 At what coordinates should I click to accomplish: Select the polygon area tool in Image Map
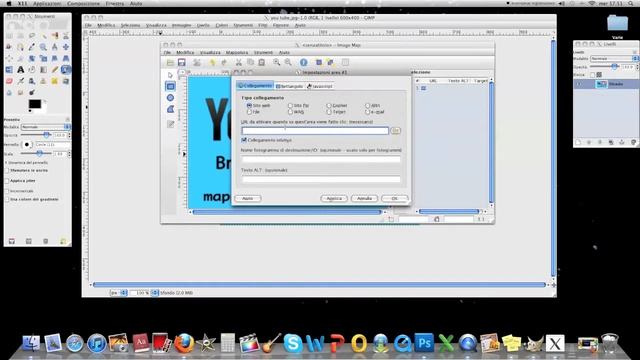click(170, 109)
